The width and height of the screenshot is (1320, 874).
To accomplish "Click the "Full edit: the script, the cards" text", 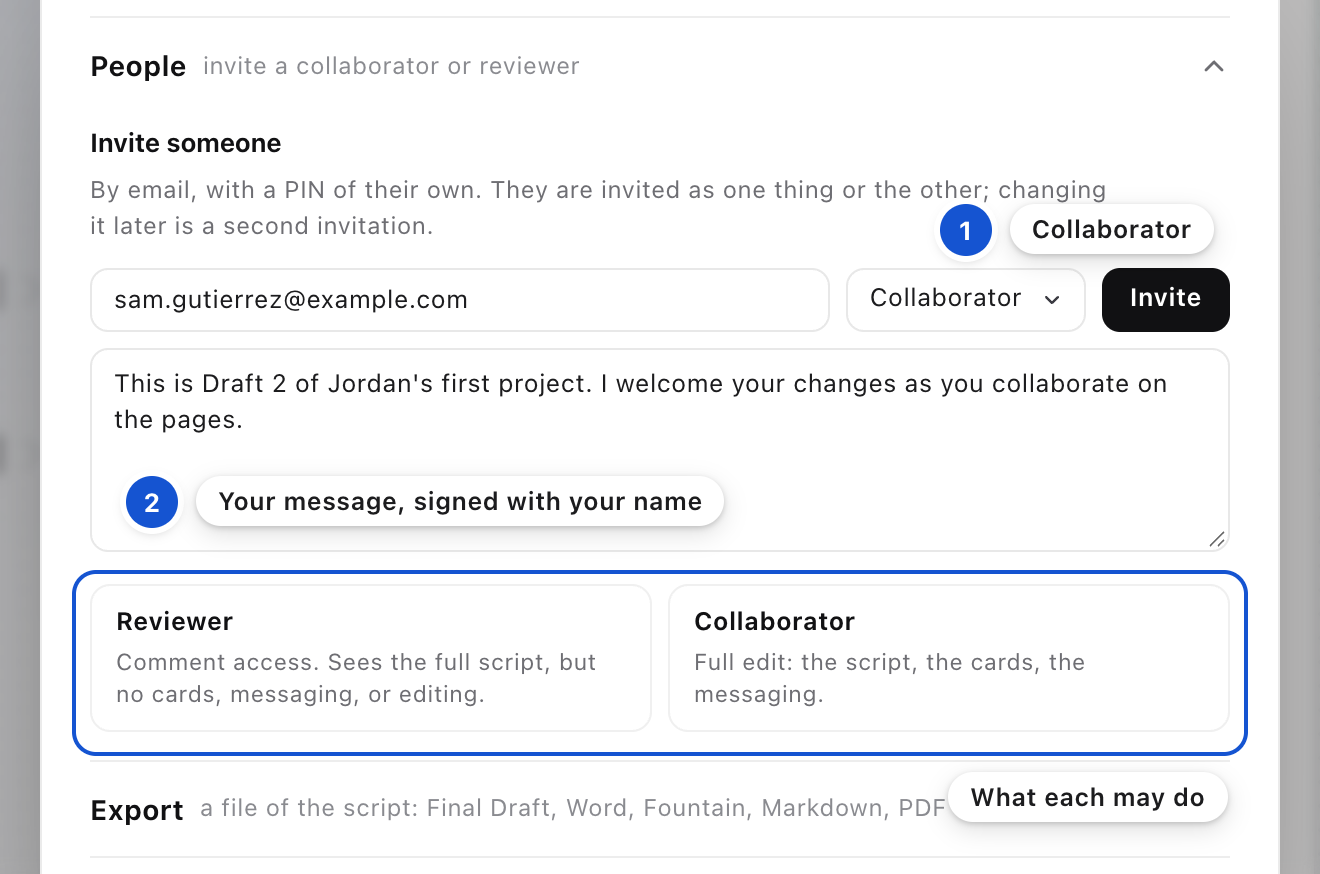I will pos(890,678).
